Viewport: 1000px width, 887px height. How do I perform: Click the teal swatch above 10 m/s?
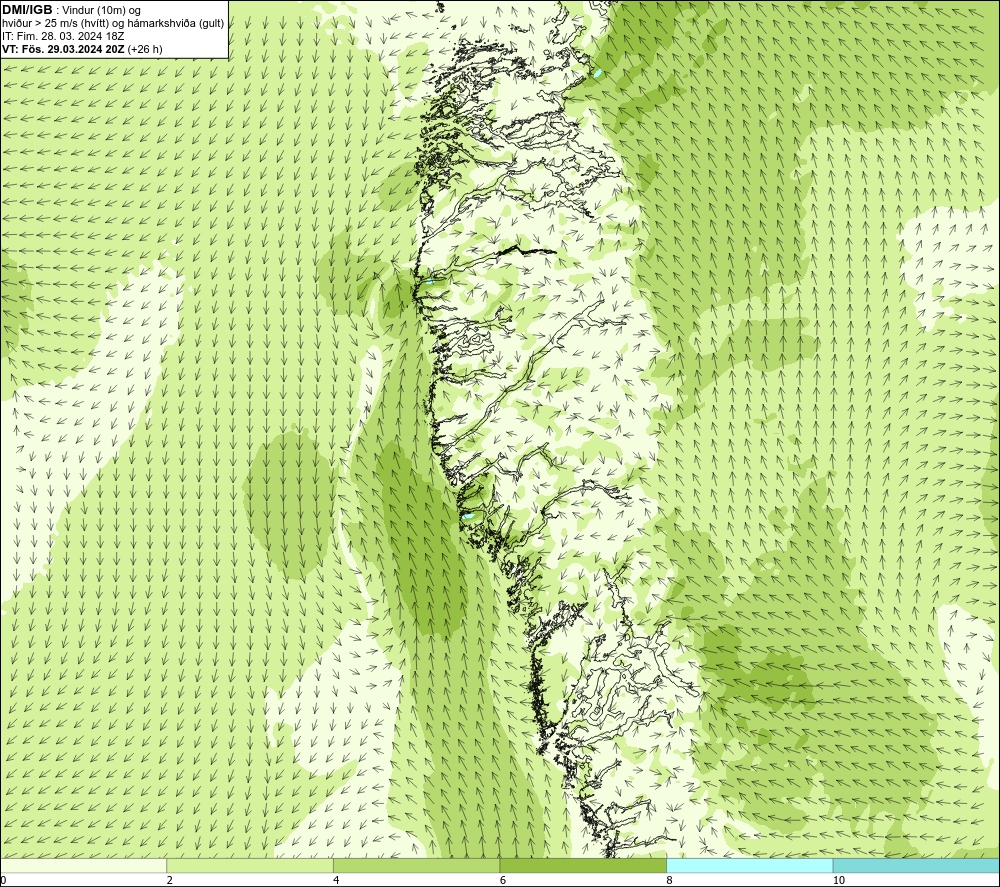click(x=916, y=865)
